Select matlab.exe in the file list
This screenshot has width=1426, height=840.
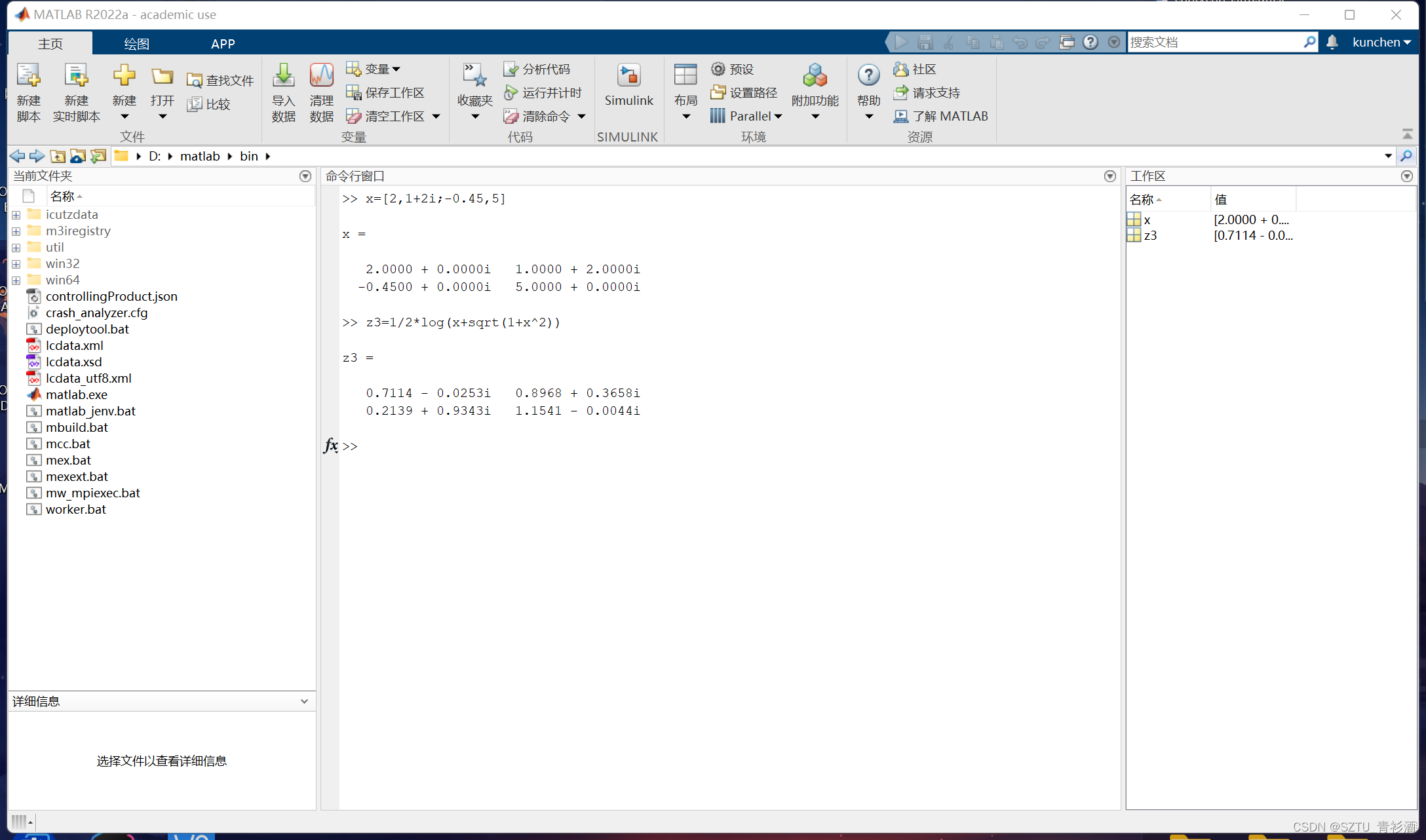(x=76, y=394)
